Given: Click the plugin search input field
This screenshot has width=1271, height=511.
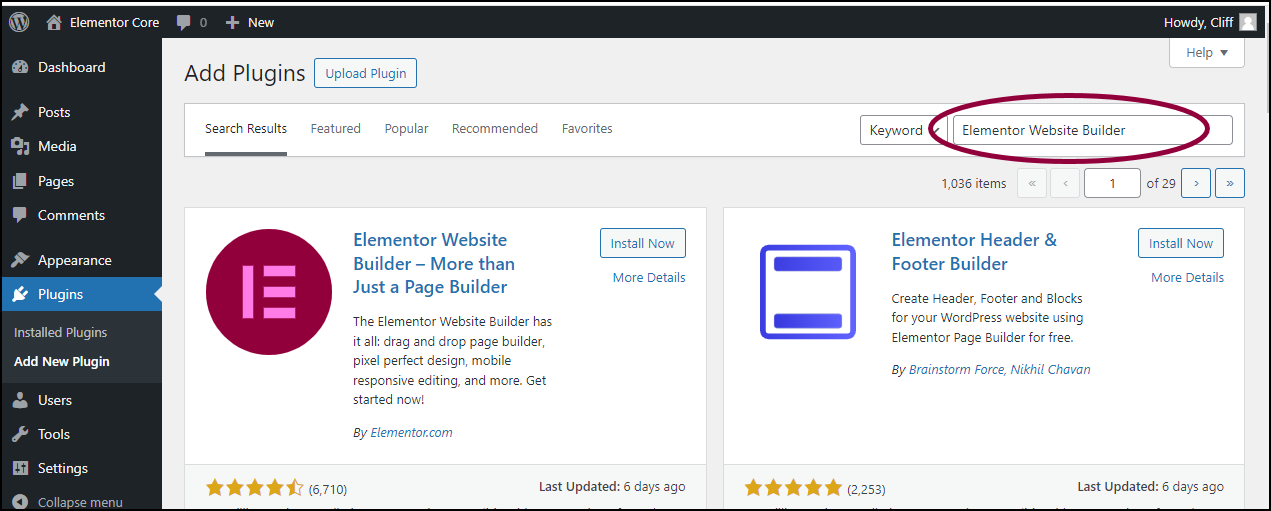Looking at the screenshot, I should (1092, 130).
